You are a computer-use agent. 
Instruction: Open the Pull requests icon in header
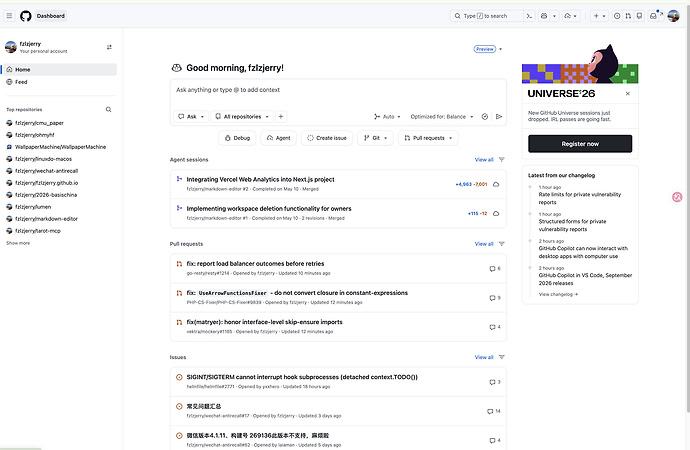(628, 16)
